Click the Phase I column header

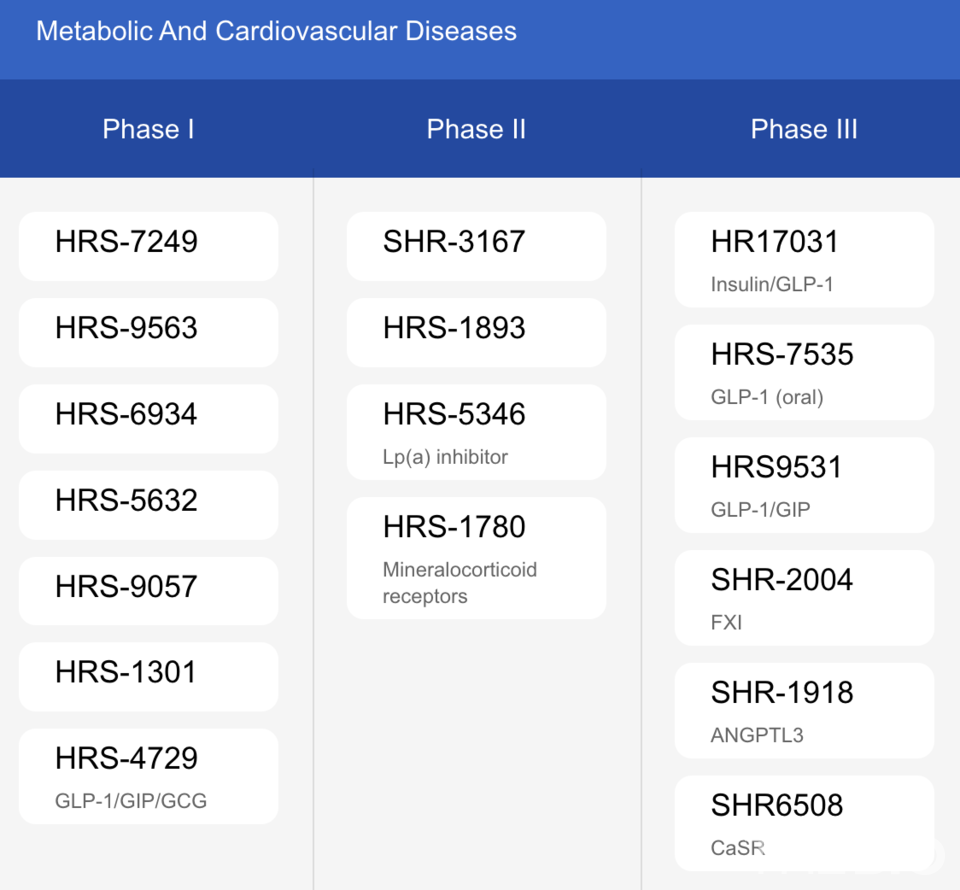[148, 129]
